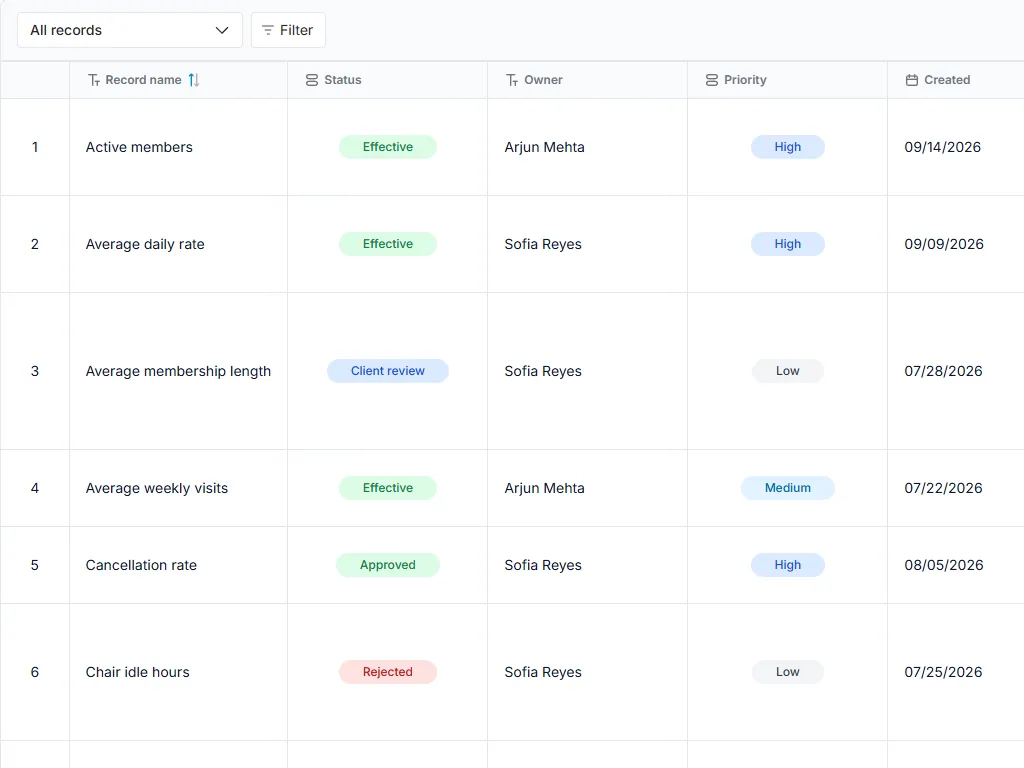Click the Owner column header

tap(587, 80)
